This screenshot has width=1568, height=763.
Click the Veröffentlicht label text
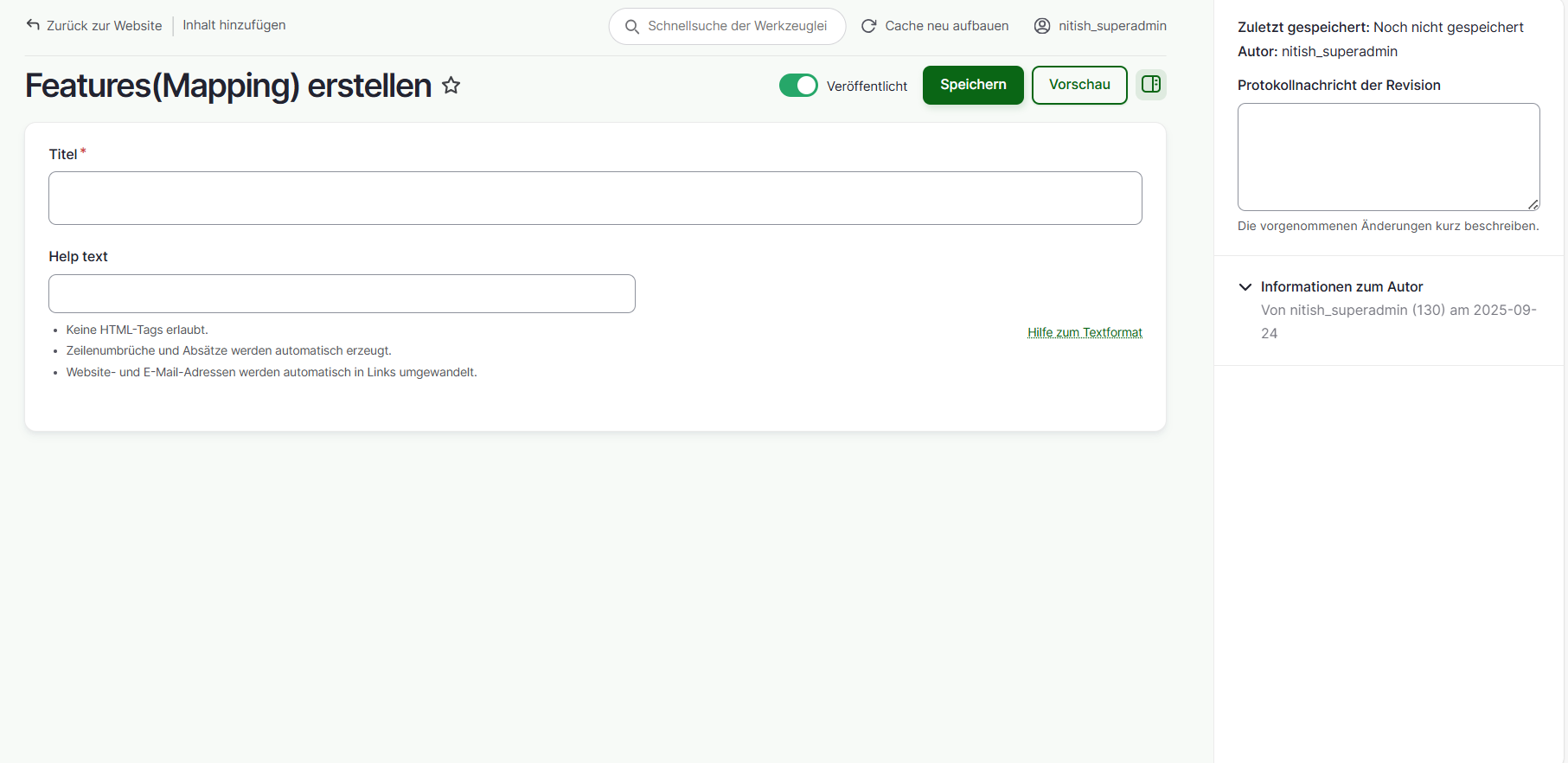[867, 87]
